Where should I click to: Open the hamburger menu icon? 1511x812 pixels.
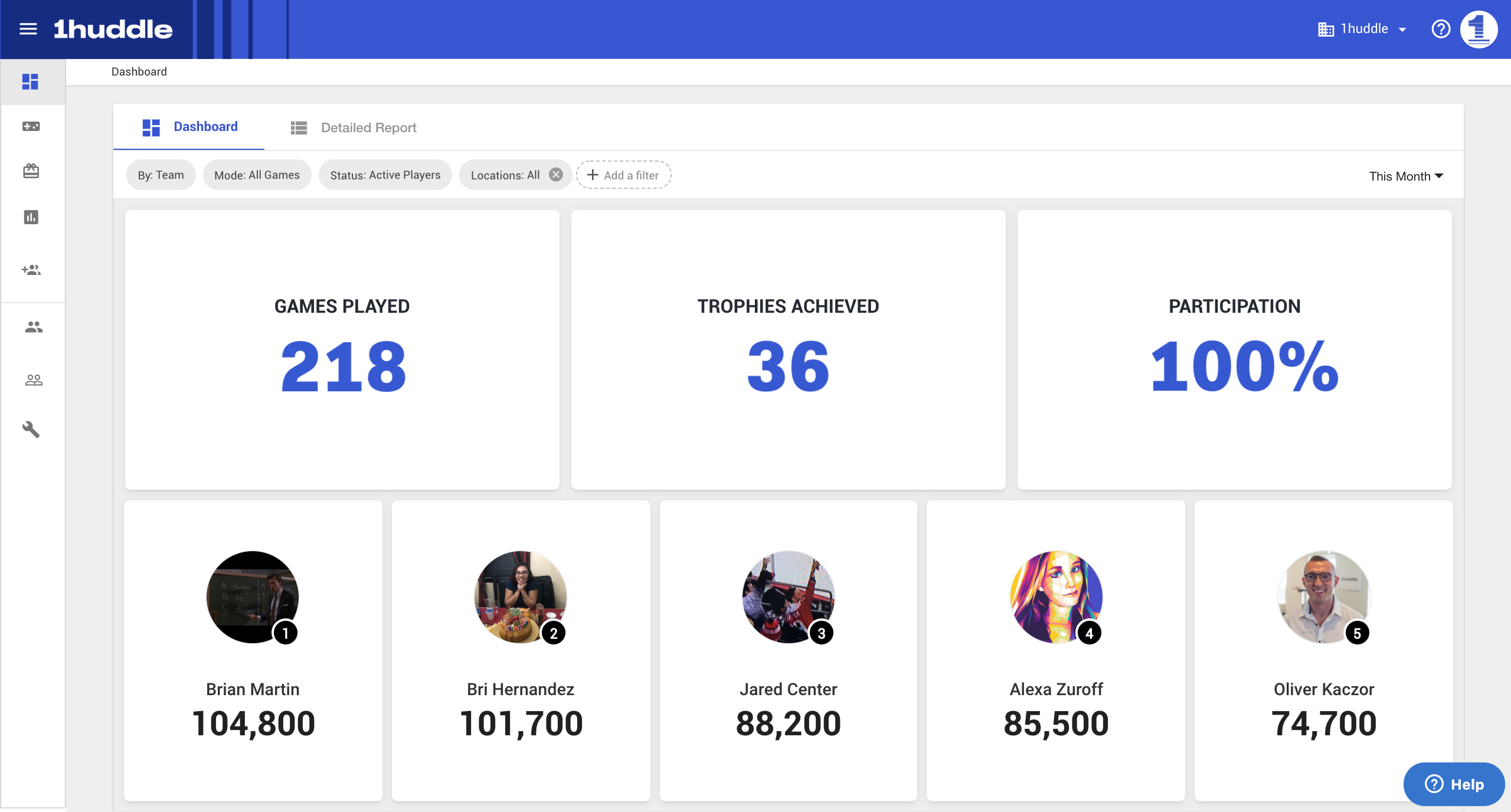28,29
